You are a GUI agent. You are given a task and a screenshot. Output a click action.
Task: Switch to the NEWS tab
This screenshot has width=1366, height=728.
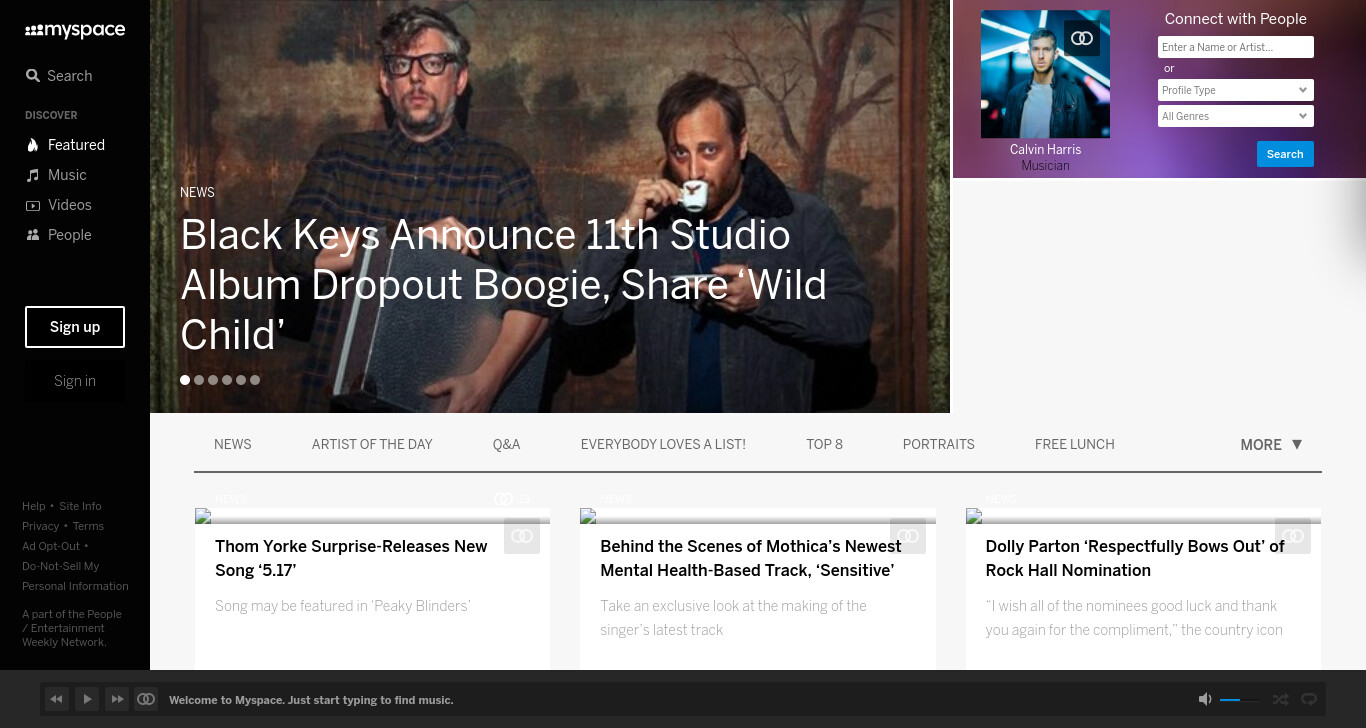tap(233, 444)
